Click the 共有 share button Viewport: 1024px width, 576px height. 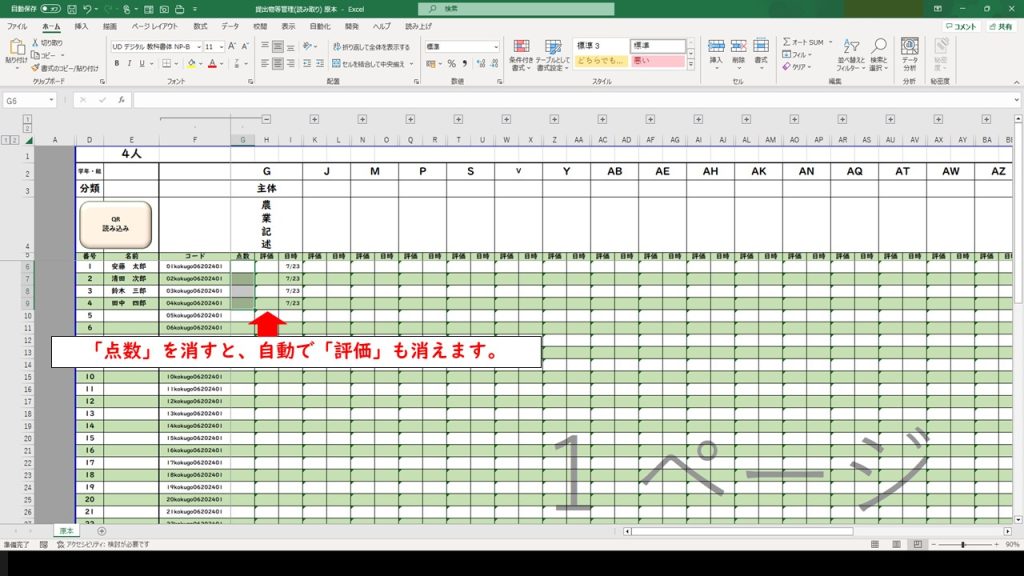[1001, 27]
